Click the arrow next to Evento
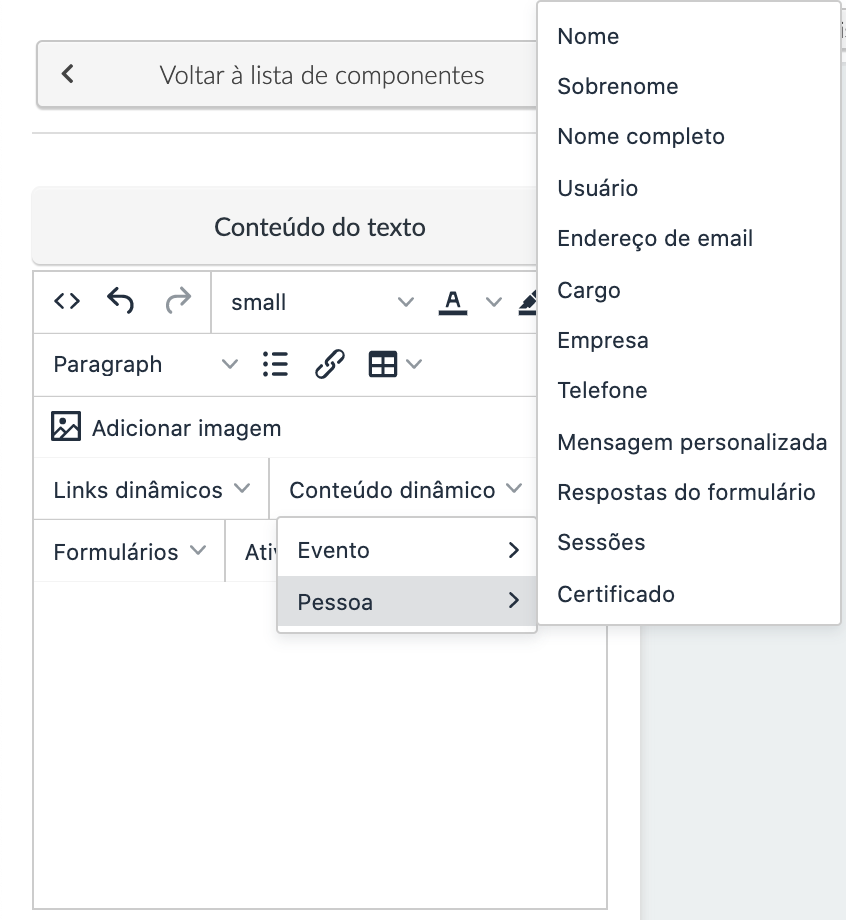Image resolution: width=846 pixels, height=920 pixels. pyautogui.click(x=514, y=550)
